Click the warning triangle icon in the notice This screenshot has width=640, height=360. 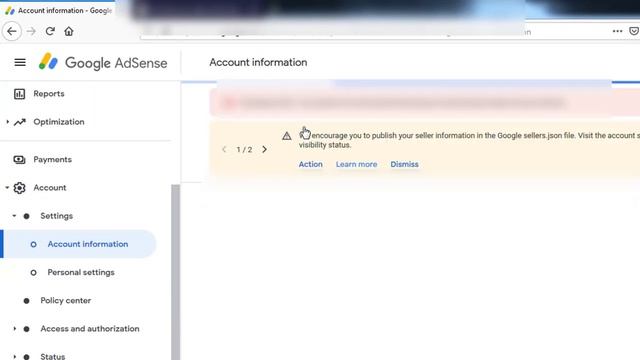(x=287, y=136)
